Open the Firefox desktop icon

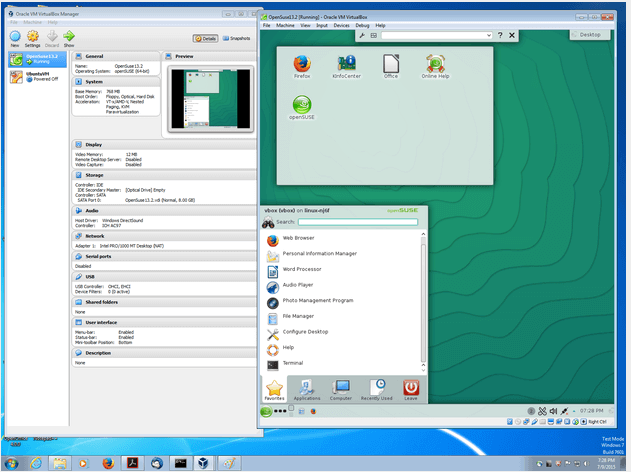pos(302,66)
